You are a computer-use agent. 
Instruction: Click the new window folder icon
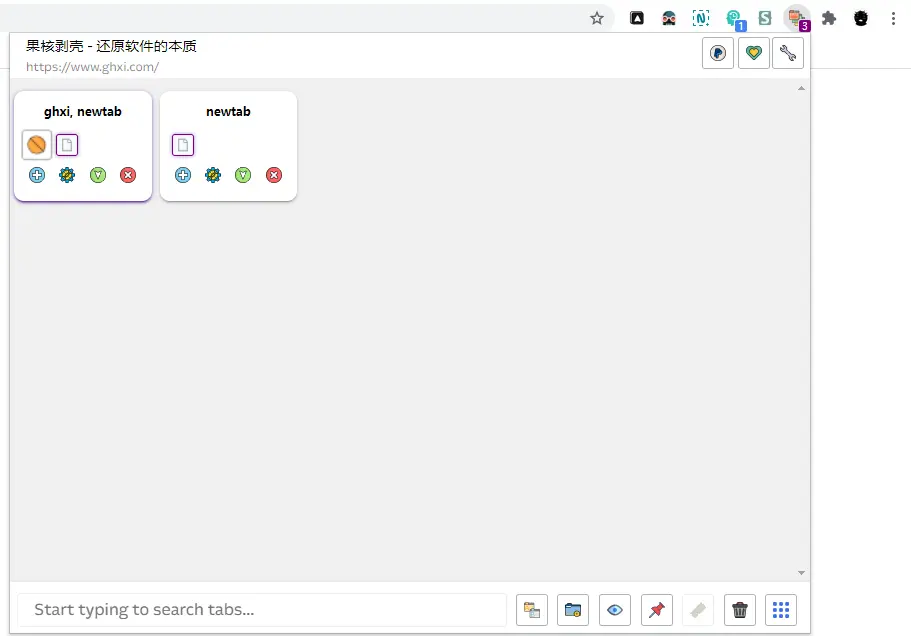tap(573, 610)
